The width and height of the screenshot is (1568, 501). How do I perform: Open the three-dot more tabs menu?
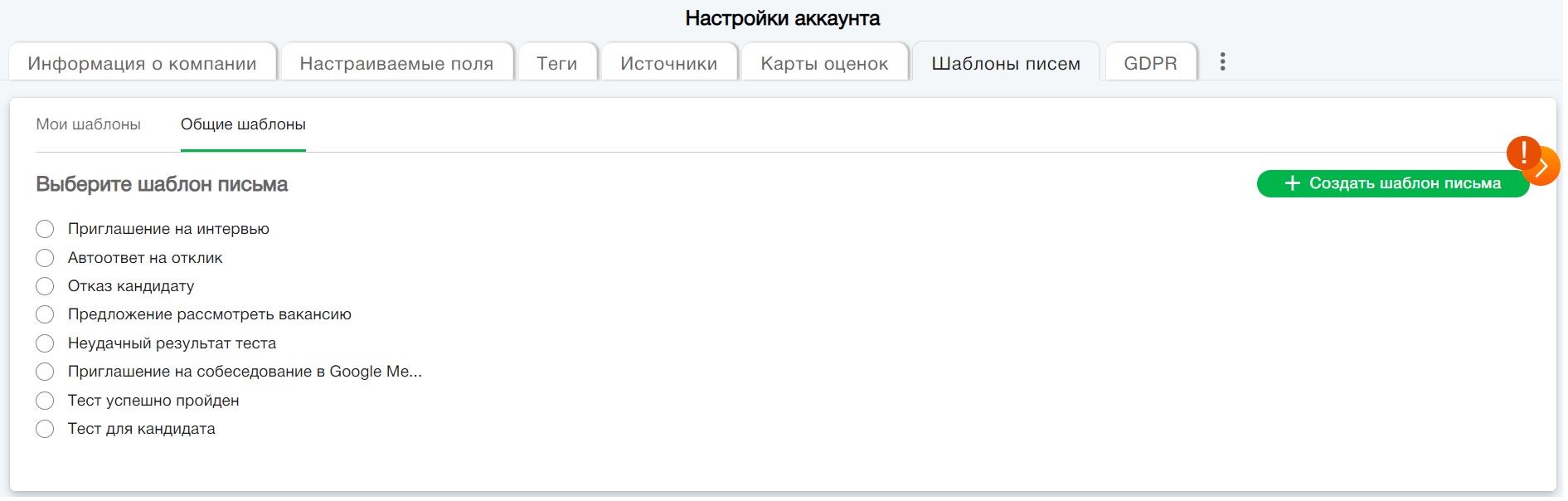(x=1222, y=62)
